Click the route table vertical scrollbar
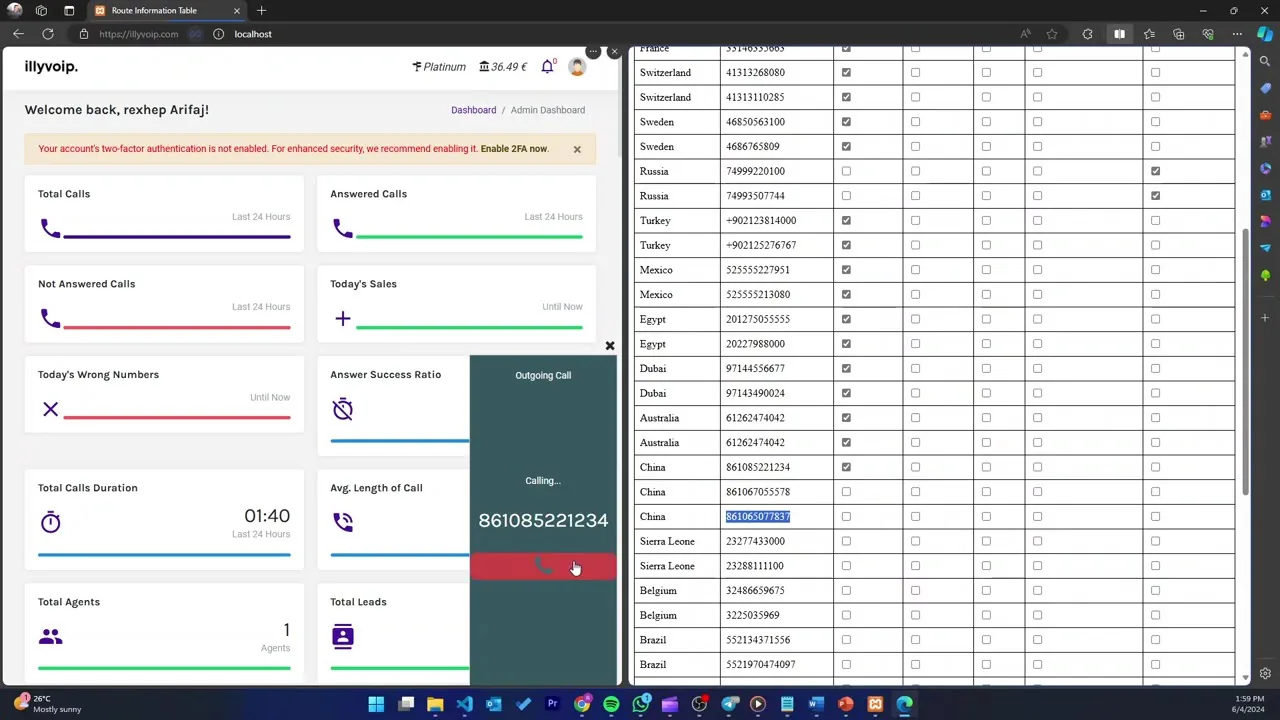 [1244, 360]
